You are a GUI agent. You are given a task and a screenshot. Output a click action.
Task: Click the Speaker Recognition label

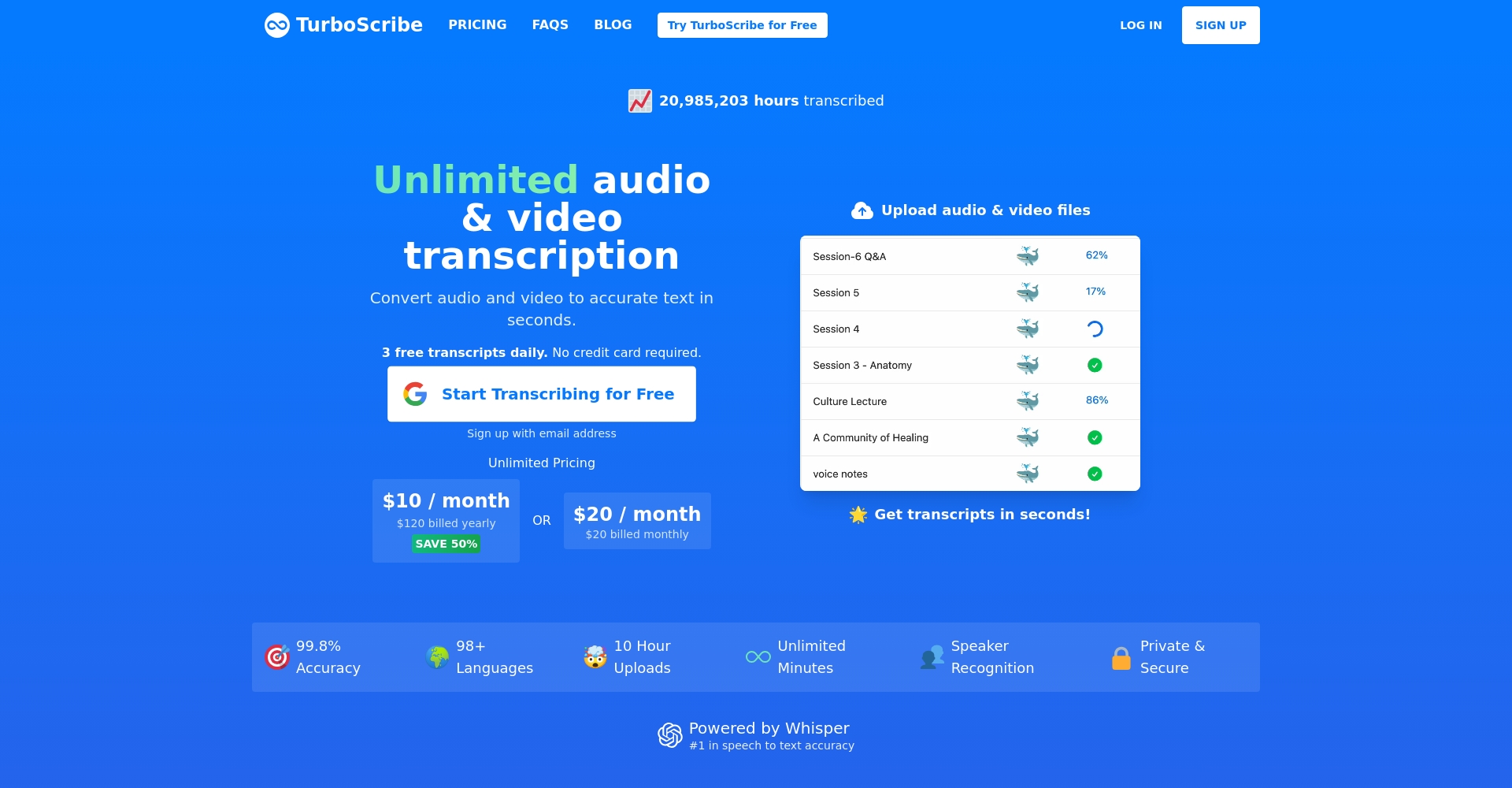[x=992, y=657]
